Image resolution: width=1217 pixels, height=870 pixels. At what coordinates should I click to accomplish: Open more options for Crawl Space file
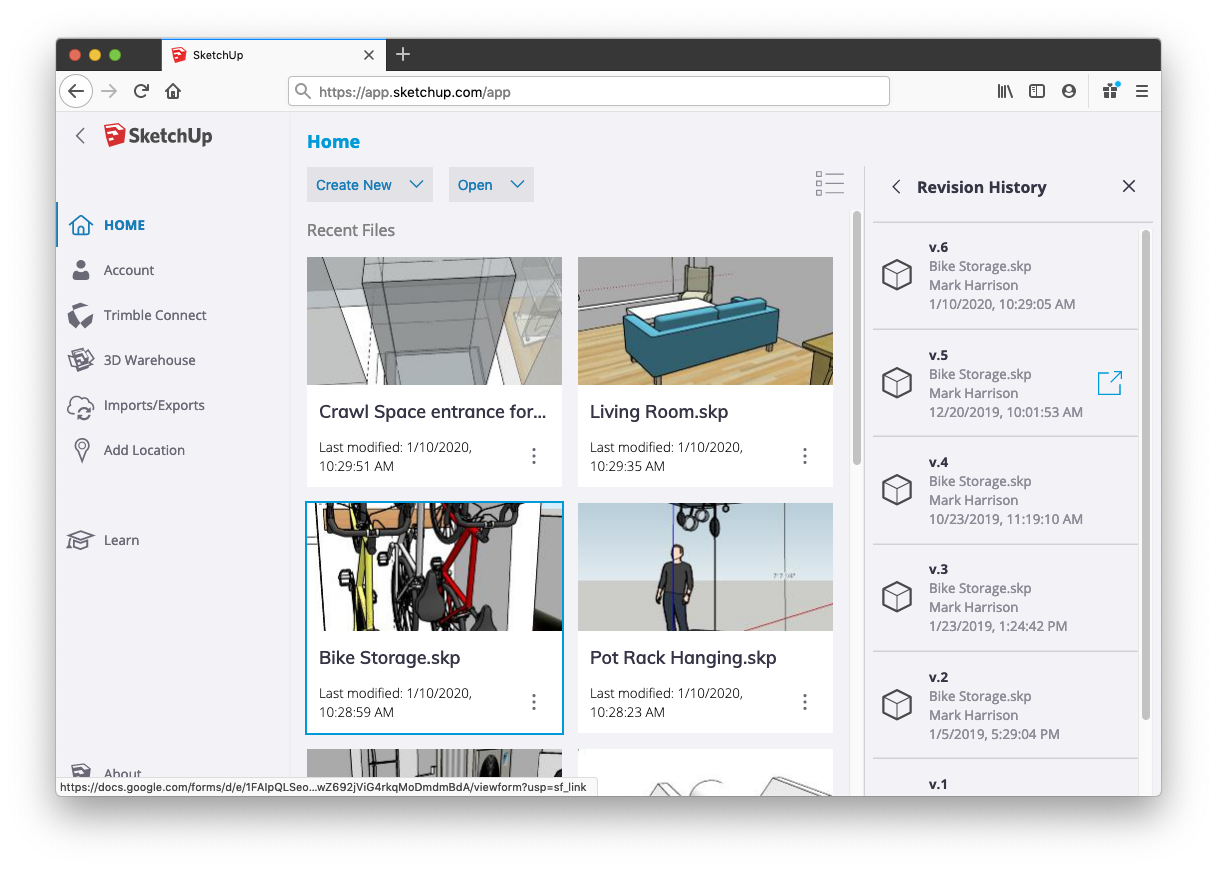click(x=534, y=456)
